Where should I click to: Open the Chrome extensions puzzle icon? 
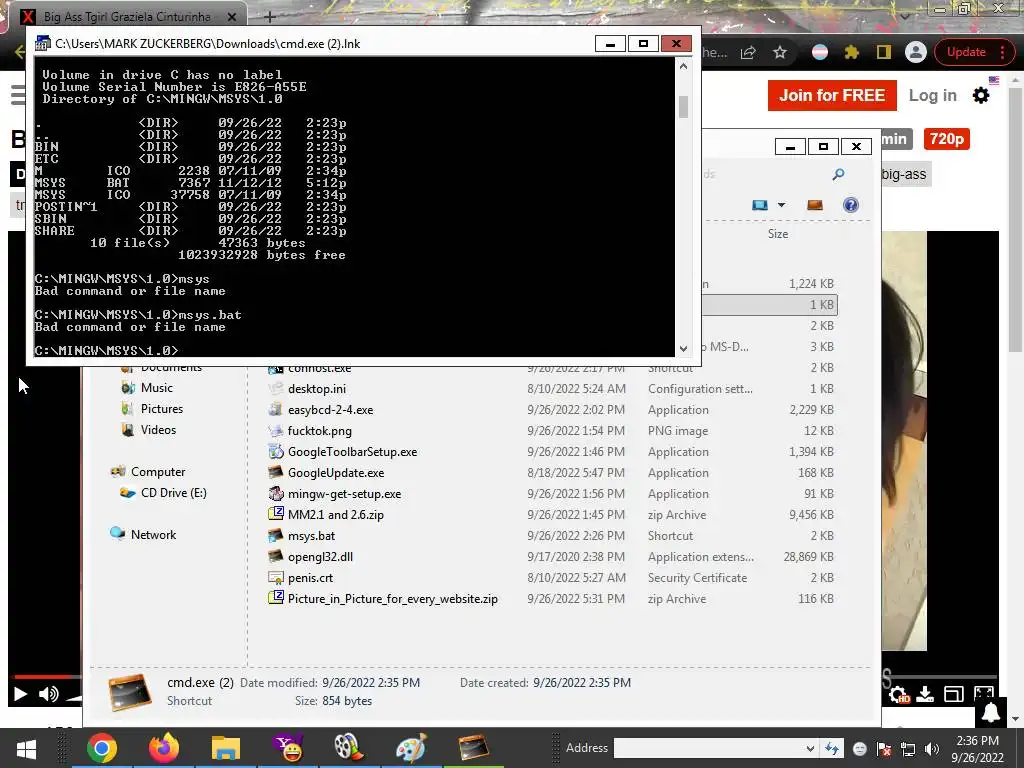(852, 52)
